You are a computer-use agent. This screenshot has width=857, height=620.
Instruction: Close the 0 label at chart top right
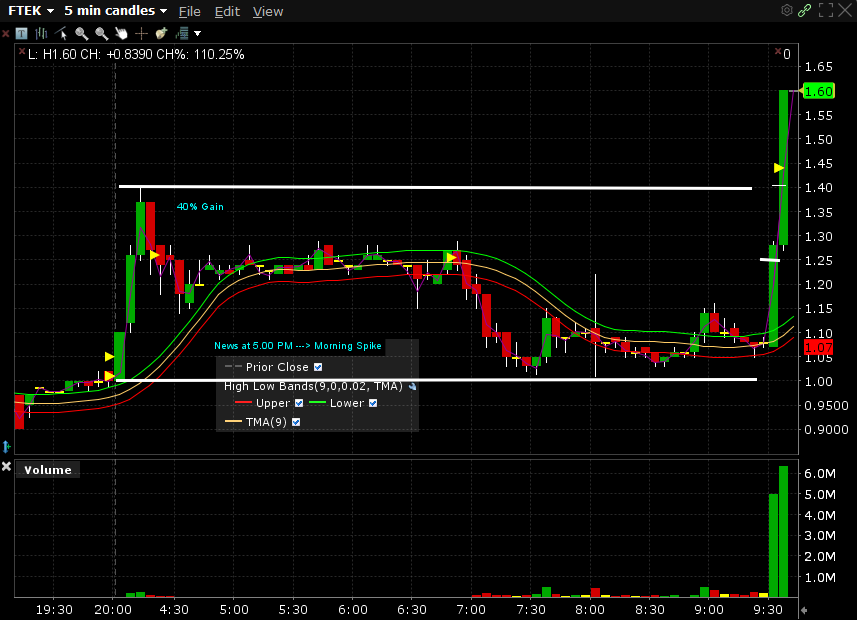tap(778, 51)
